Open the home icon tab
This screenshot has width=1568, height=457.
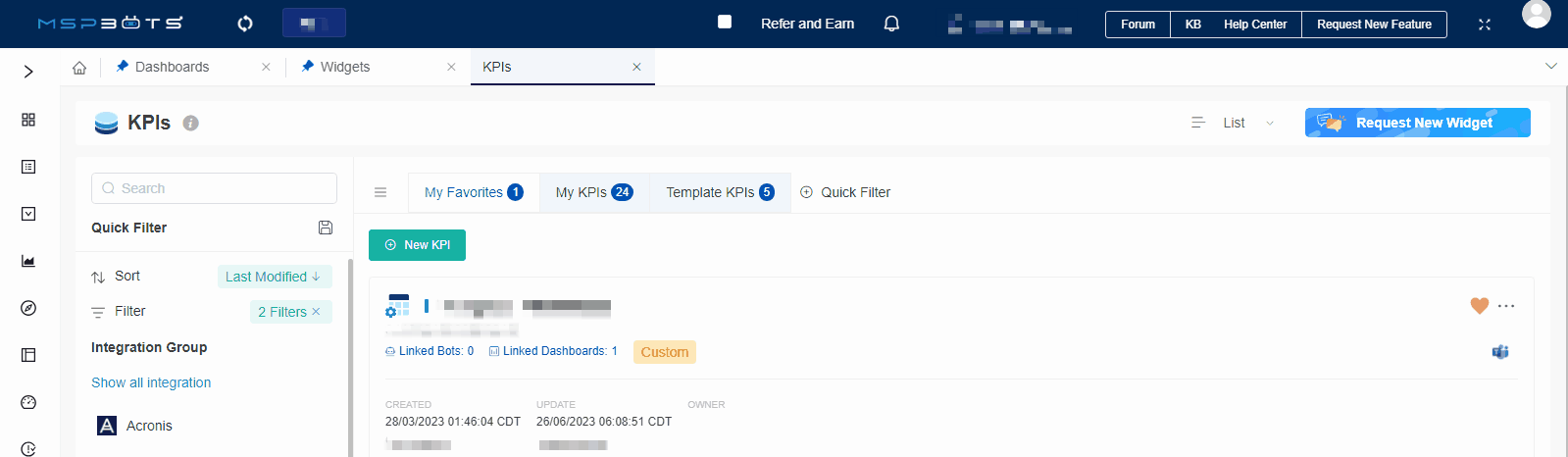(79, 68)
